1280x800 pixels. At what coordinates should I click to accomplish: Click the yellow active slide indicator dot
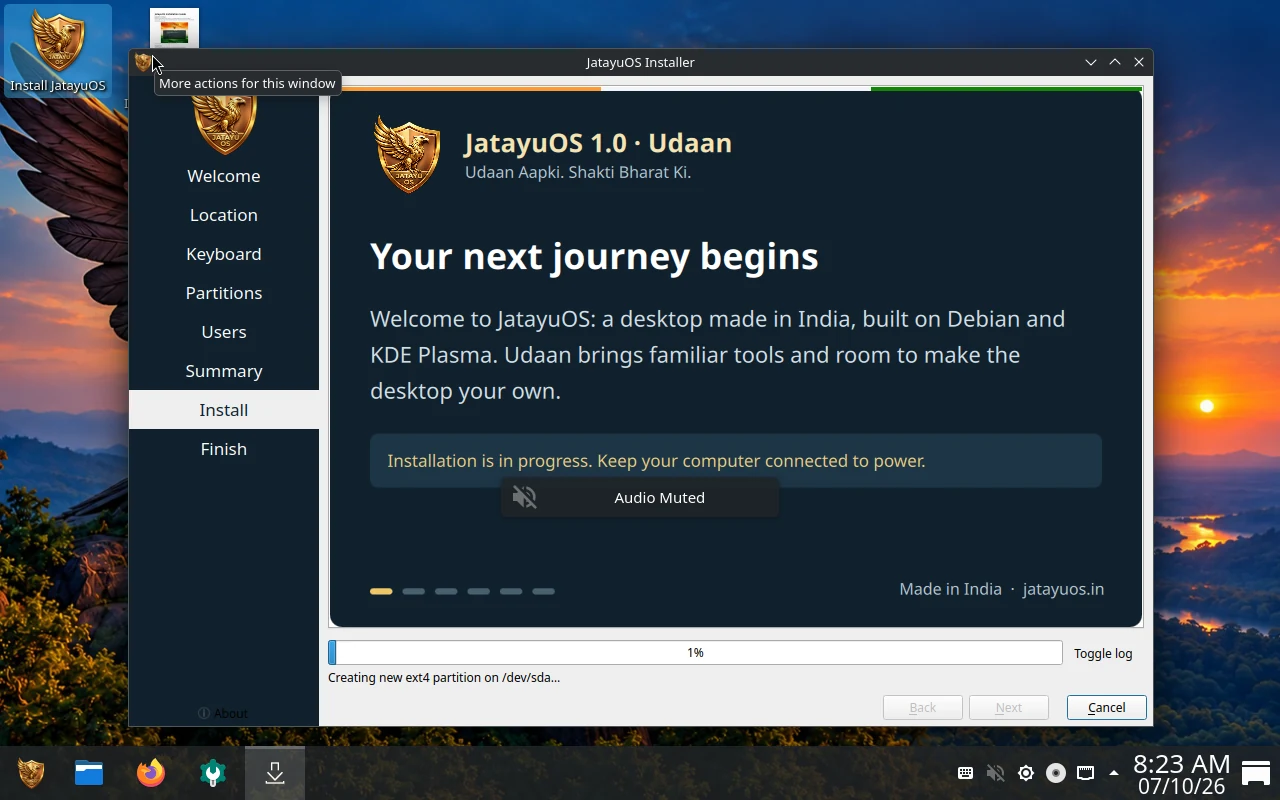(x=381, y=591)
